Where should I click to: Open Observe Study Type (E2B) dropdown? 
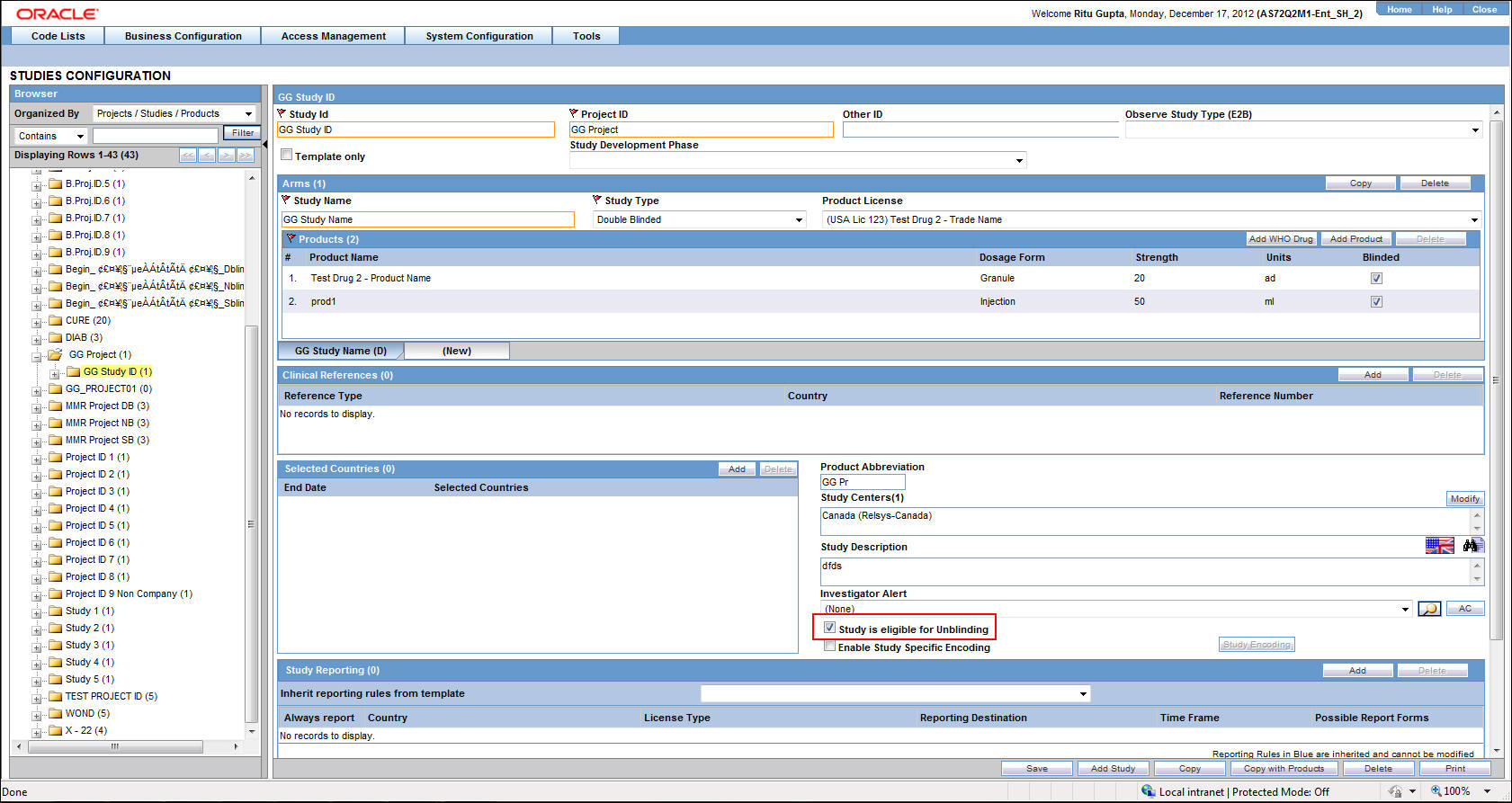(x=1475, y=130)
